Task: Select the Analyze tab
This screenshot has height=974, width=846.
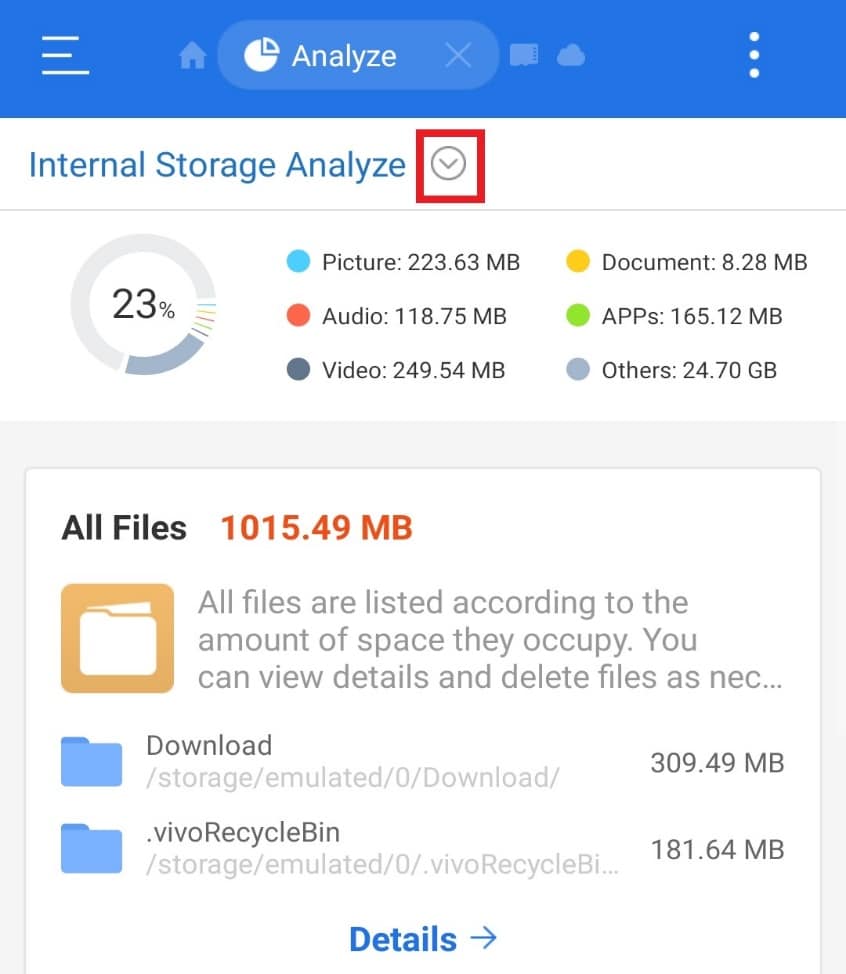Action: click(343, 55)
